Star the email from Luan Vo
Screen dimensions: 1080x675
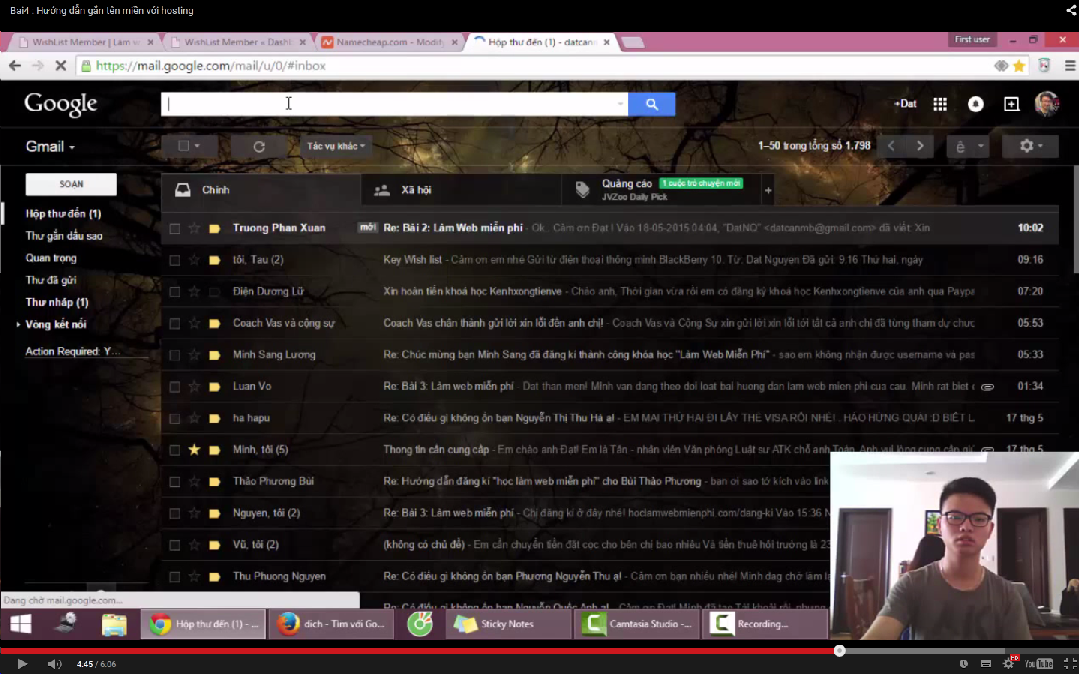click(x=195, y=387)
